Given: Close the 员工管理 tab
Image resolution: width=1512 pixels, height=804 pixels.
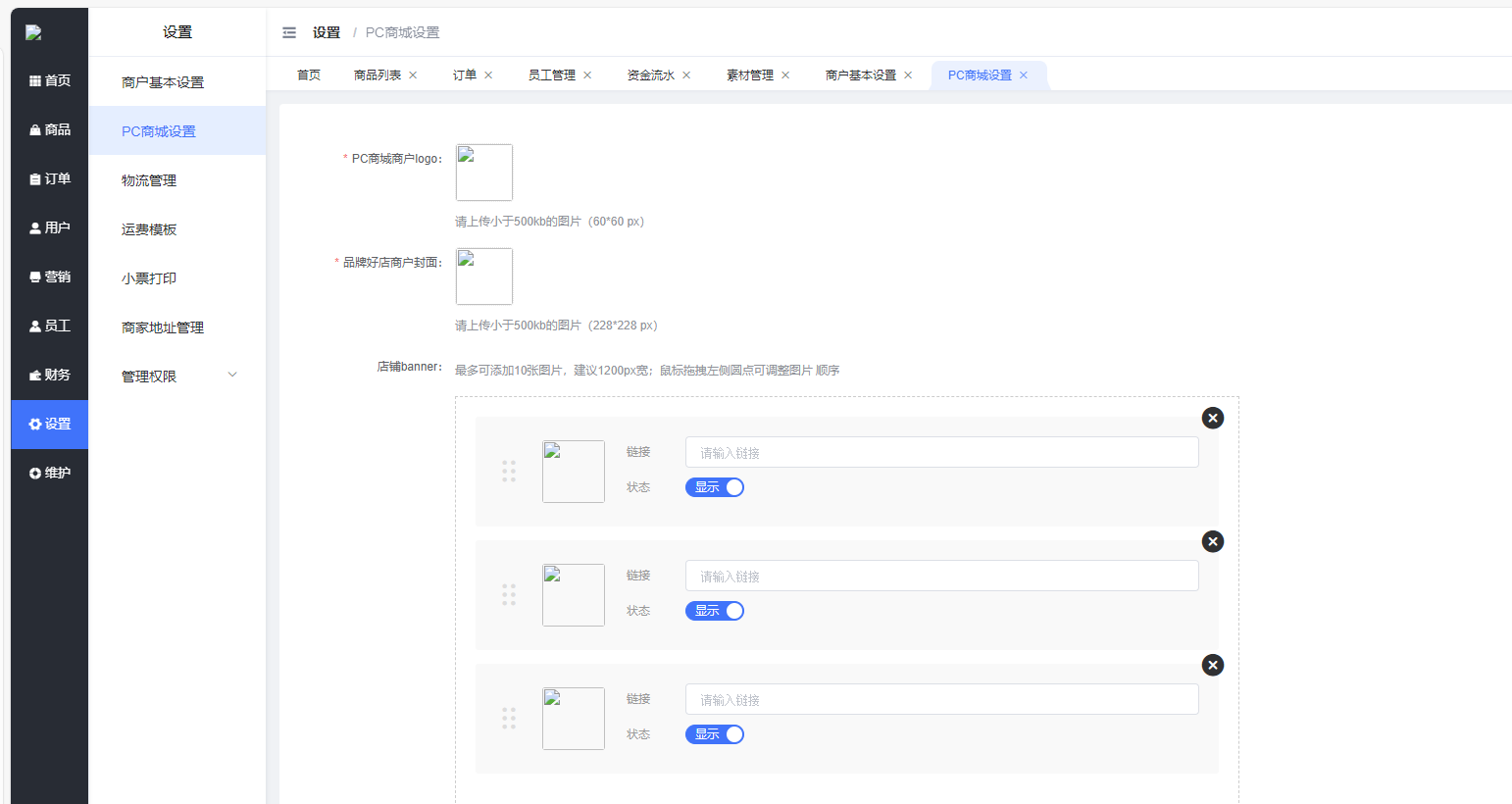Looking at the screenshot, I should click(x=587, y=75).
